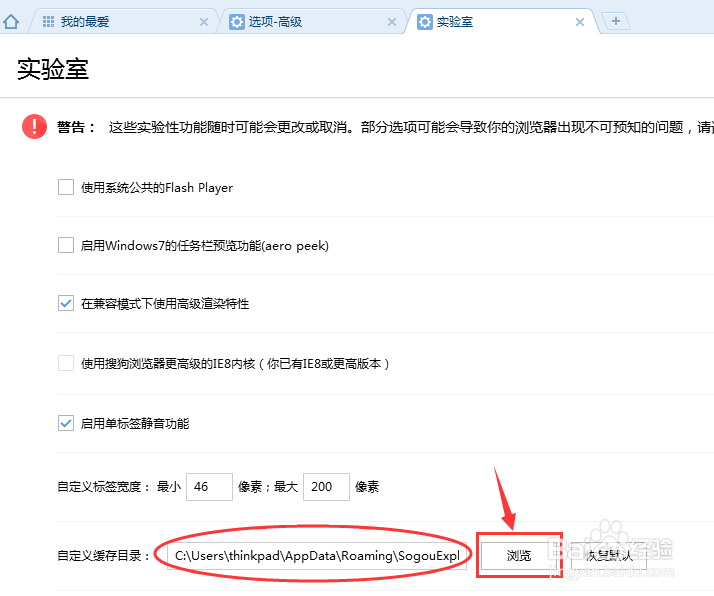Click the 警告： label text

click(x=76, y=127)
